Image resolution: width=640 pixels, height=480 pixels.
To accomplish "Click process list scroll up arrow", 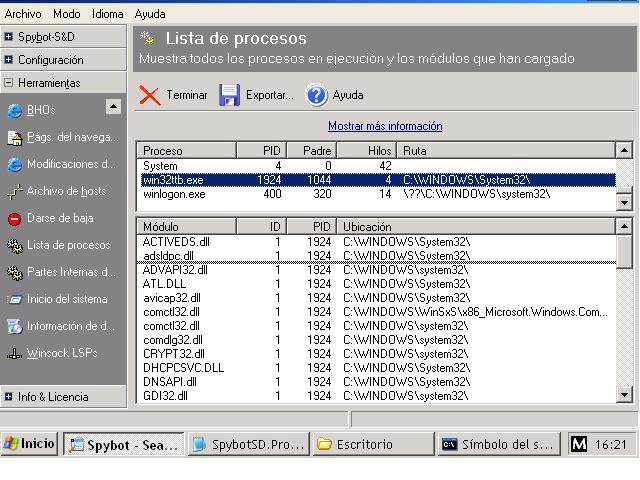I will [x=624, y=150].
